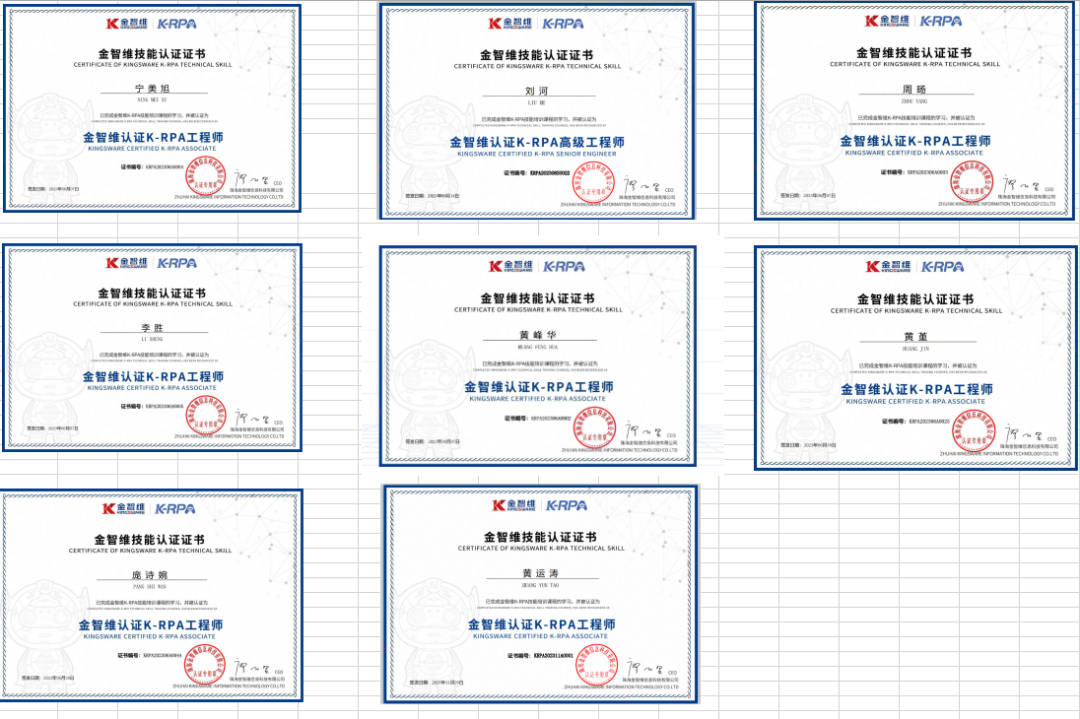The image size is (1080, 719).
Task: Click the red seal on 周旸's certificate
Action: (972, 182)
